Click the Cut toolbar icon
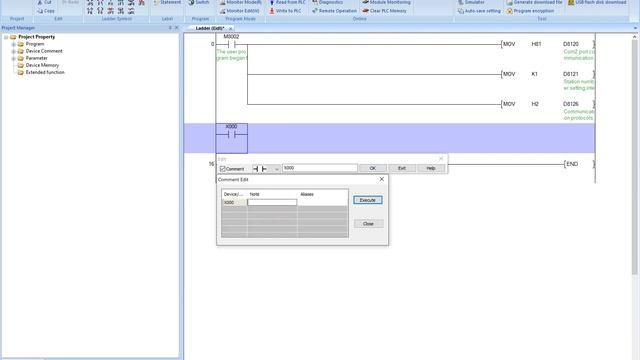This screenshot has width=640, height=360. click(44, 2)
